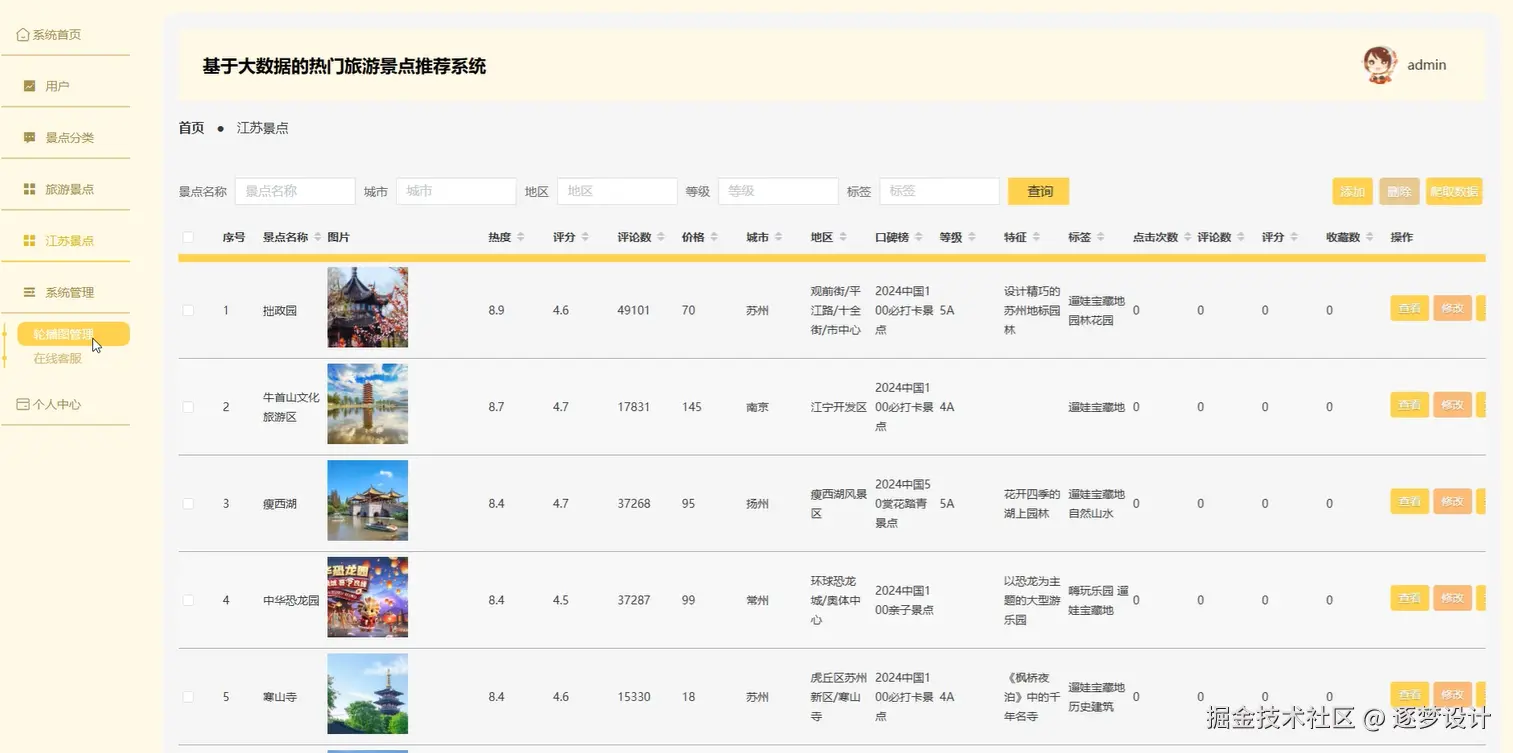This screenshot has width=1513, height=753.
Task: Click 查看 for the 瘦西湖 row
Action: click(1409, 501)
